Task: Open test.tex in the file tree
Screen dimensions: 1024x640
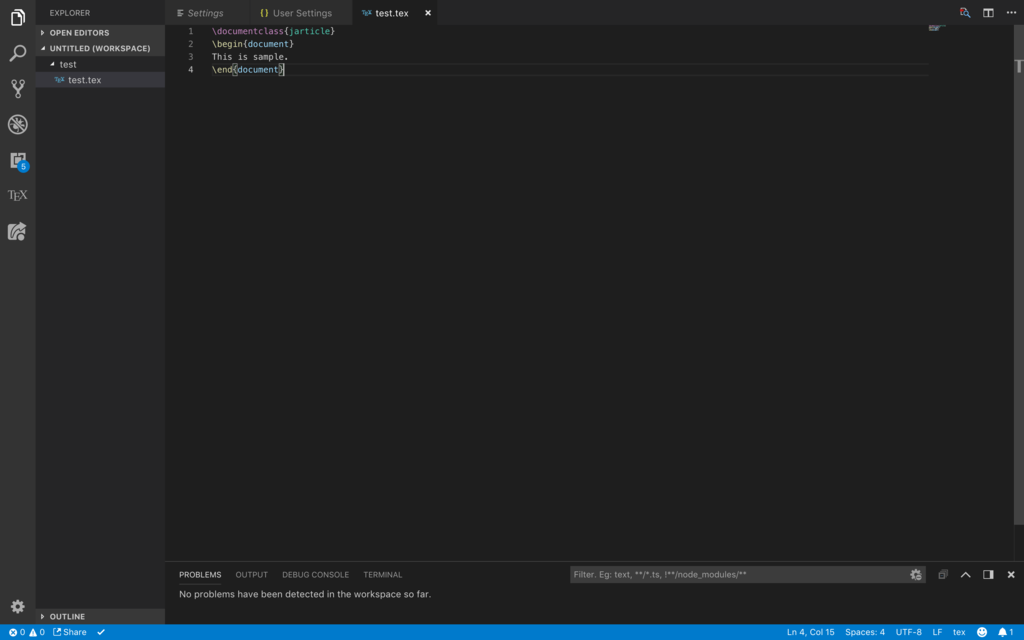Action: coord(100,80)
